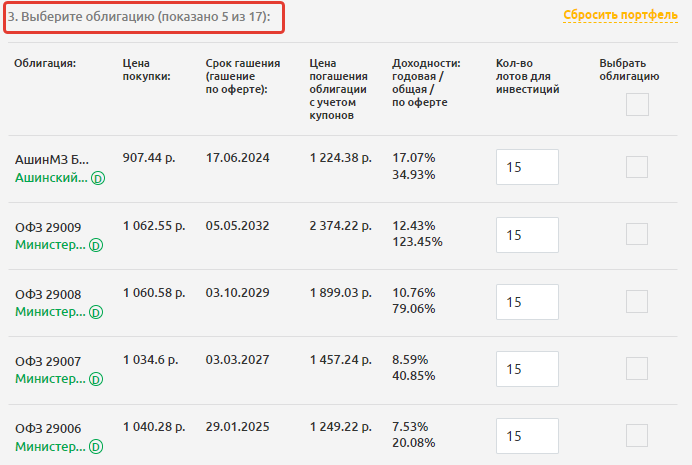Click the D icon in ОФЗ 29009 row

pos(97,245)
